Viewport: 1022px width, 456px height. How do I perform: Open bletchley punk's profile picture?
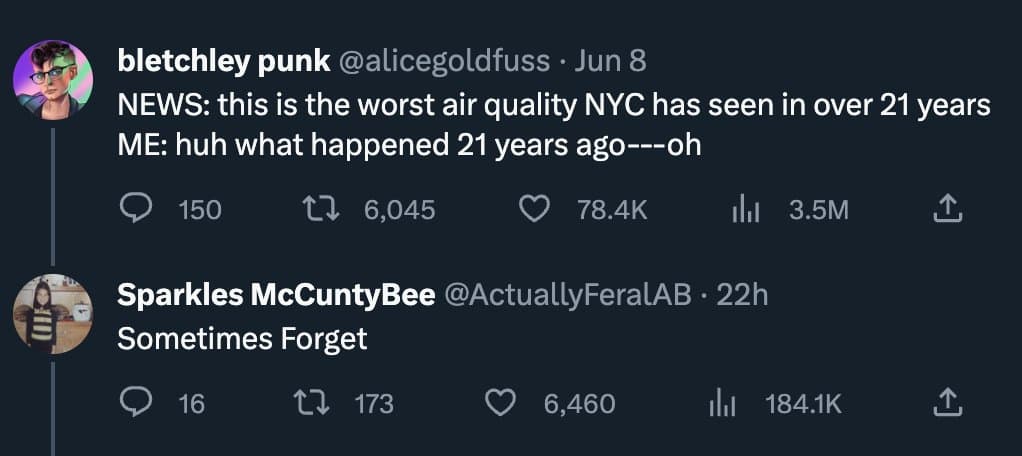coord(53,81)
